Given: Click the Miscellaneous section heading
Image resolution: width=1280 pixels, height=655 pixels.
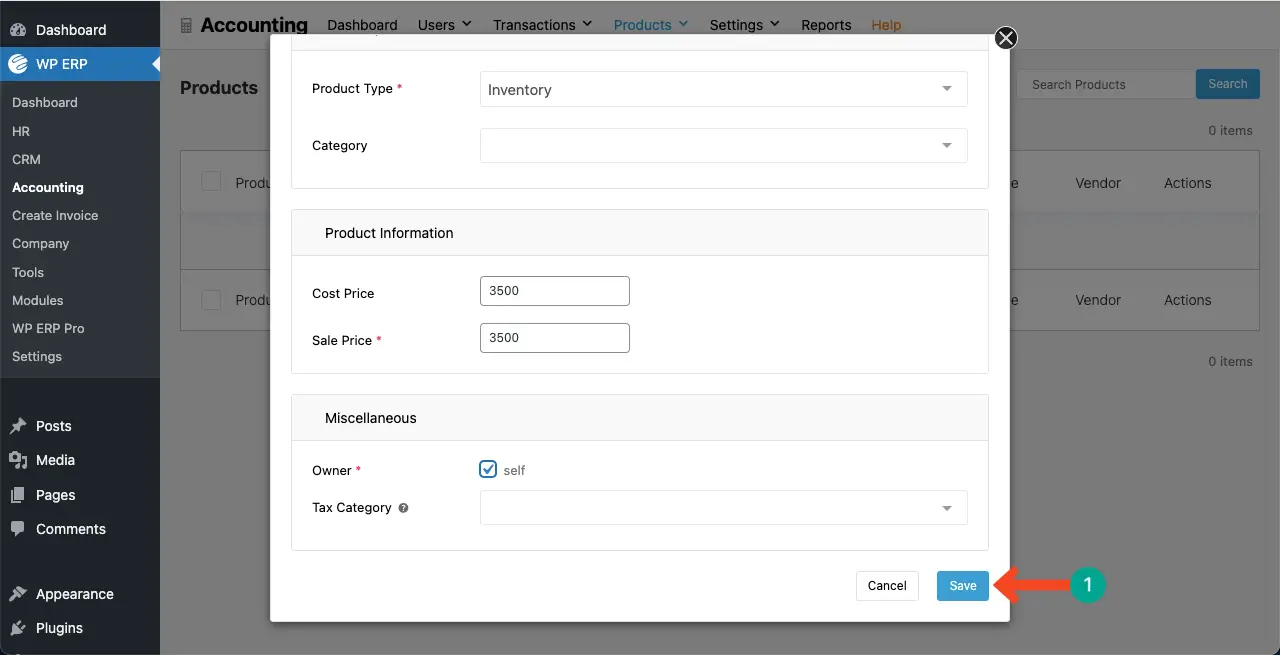Looking at the screenshot, I should pos(371,418).
